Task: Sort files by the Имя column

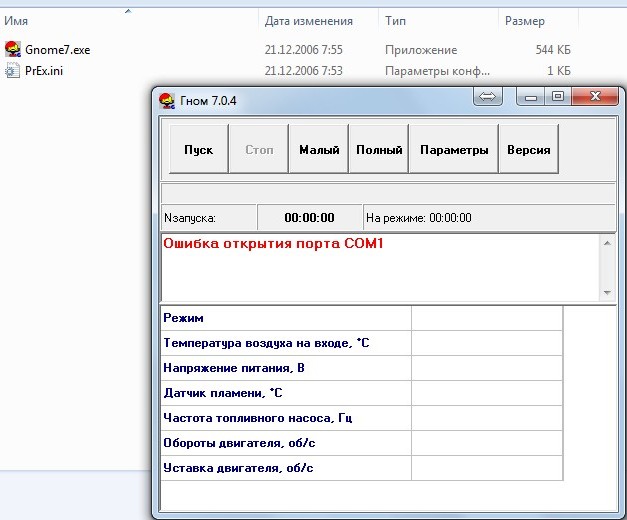Action: 129,21
